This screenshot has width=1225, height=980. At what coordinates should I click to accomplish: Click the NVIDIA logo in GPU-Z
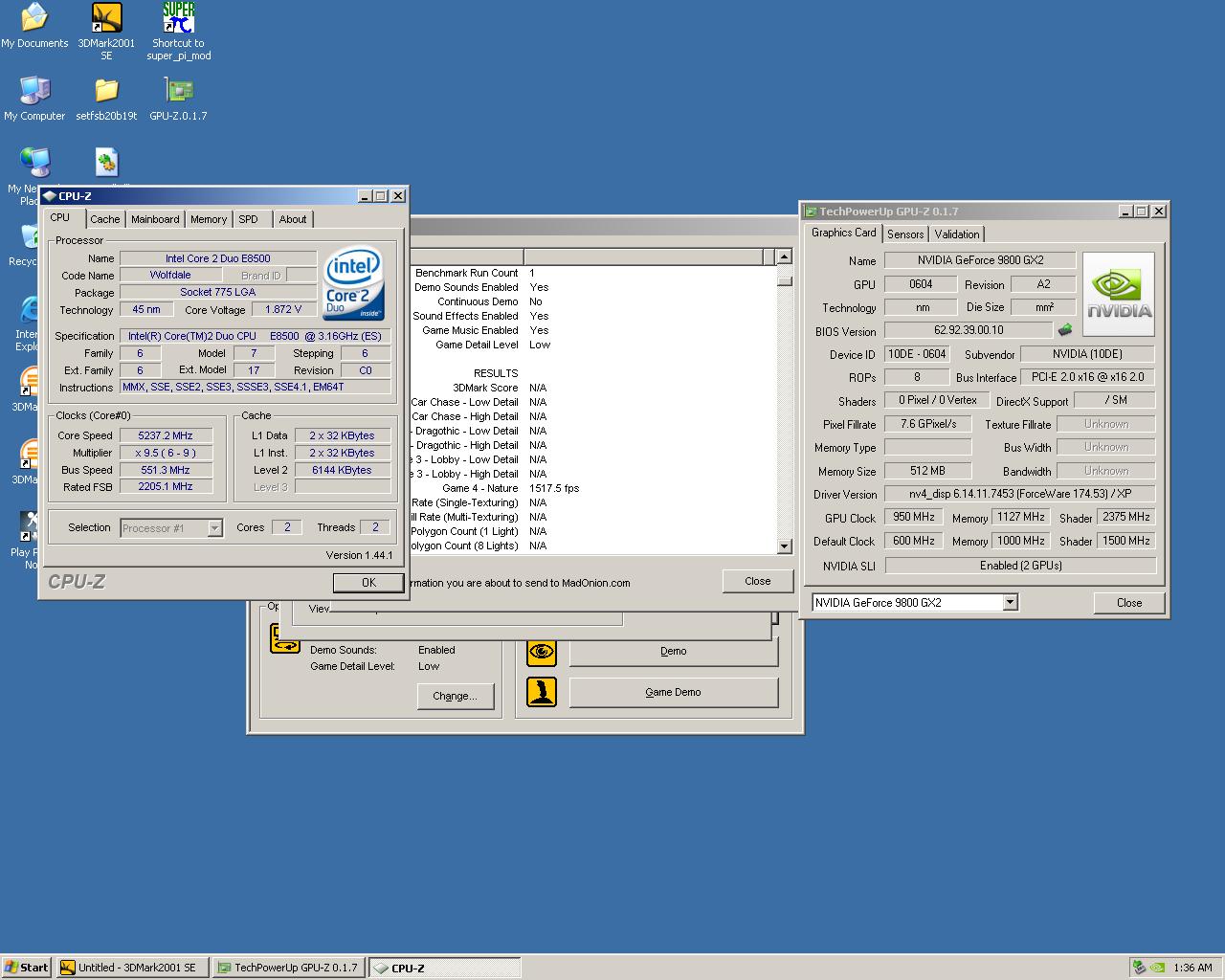tap(1118, 295)
